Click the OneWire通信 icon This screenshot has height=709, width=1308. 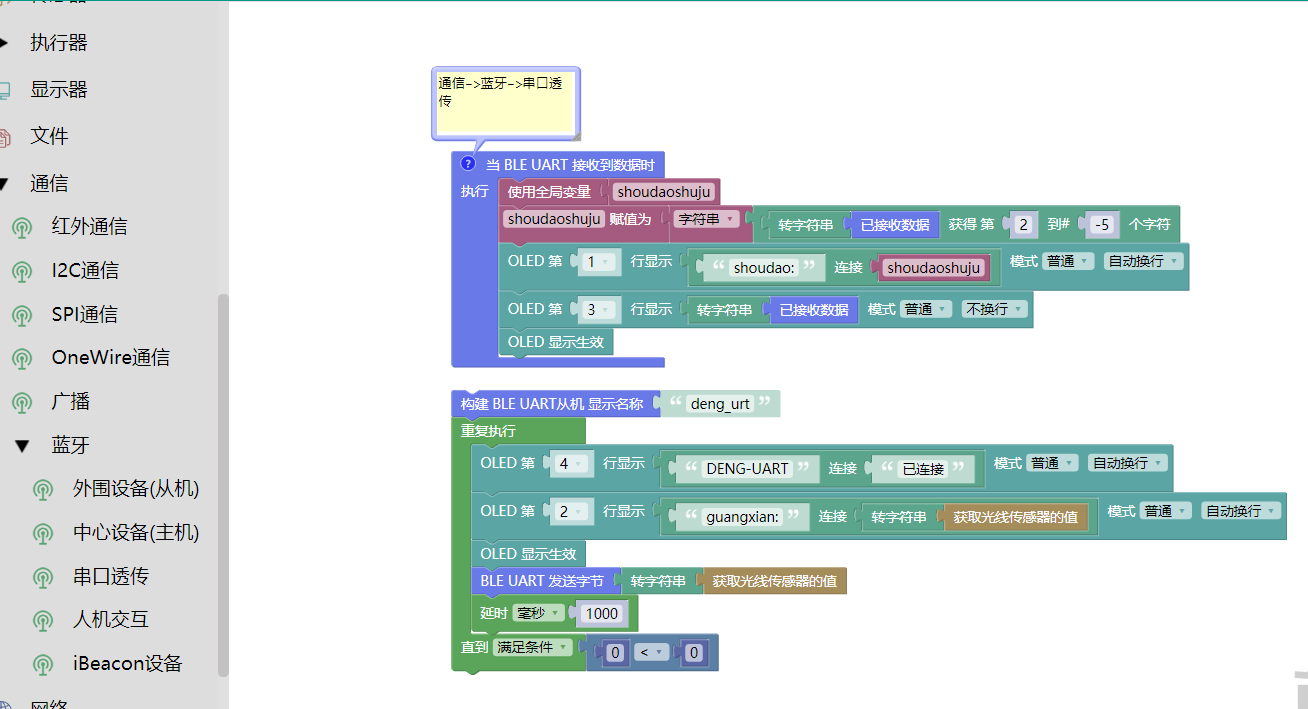pos(22,356)
